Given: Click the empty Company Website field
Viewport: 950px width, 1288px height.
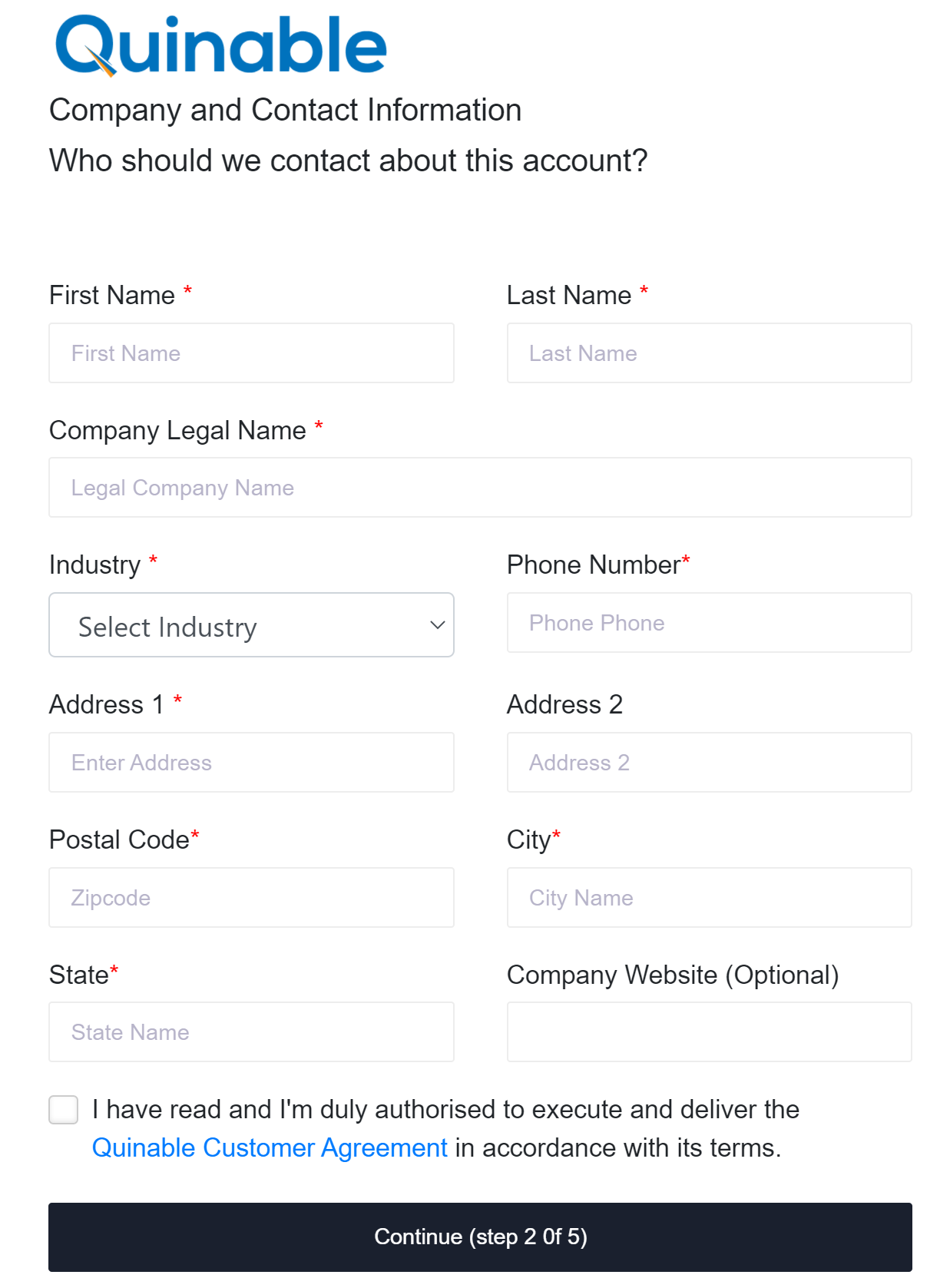Looking at the screenshot, I should 709,1032.
